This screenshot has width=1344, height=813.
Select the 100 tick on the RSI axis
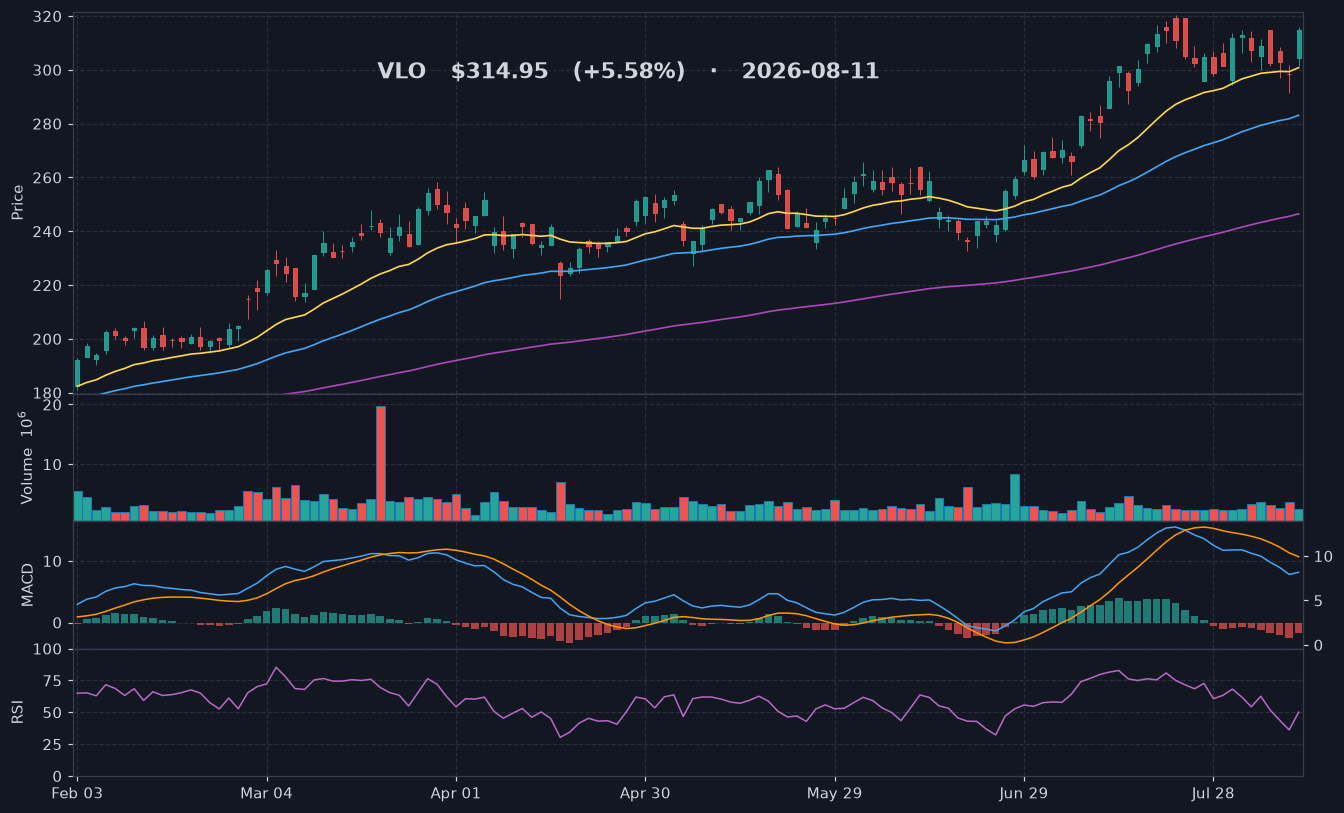coord(49,650)
